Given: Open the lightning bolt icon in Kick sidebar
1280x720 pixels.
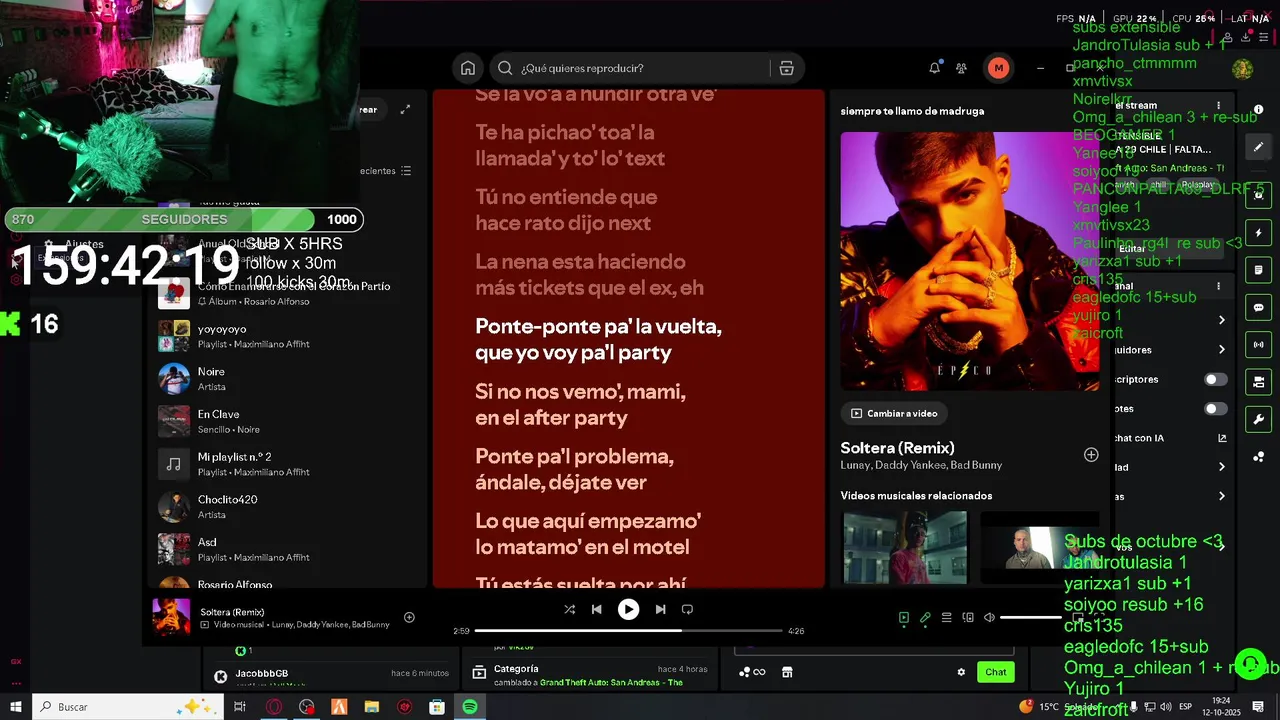Looking at the screenshot, I should (x=1259, y=233).
